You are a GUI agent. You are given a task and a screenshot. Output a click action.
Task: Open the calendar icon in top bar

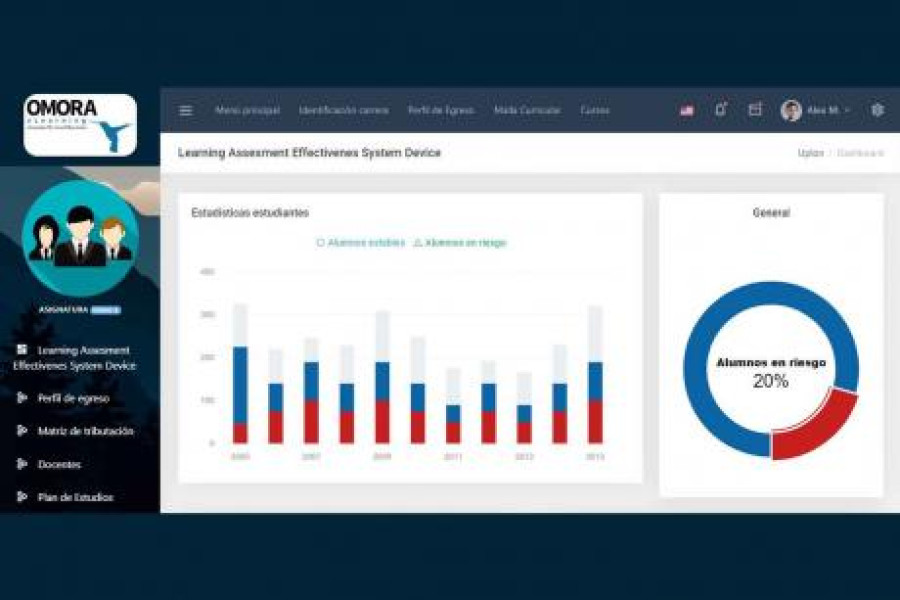[x=755, y=110]
